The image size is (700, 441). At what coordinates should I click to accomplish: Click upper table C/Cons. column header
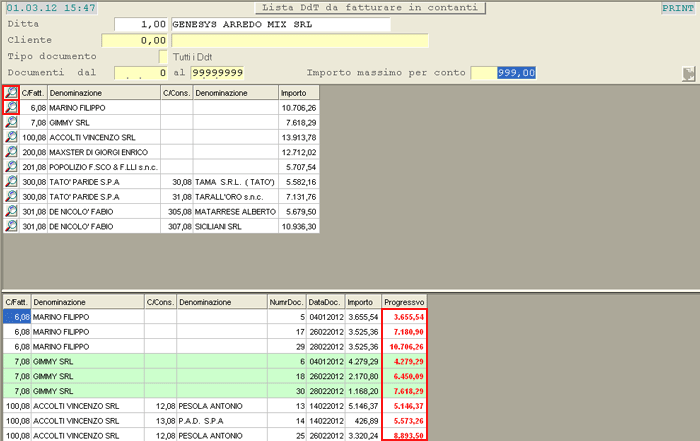pyautogui.click(x=177, y=93)
